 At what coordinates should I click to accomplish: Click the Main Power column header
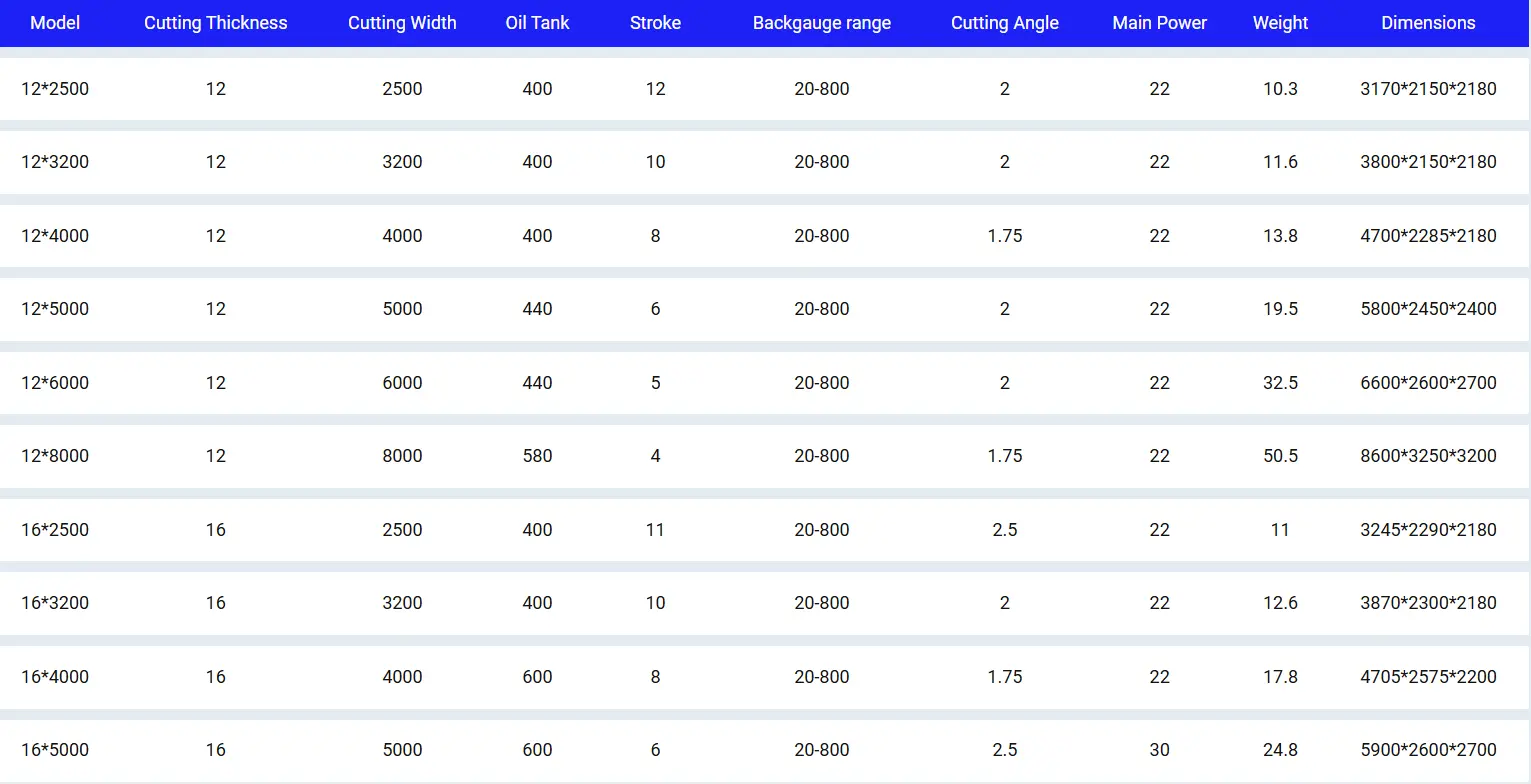pos(1159,23)
